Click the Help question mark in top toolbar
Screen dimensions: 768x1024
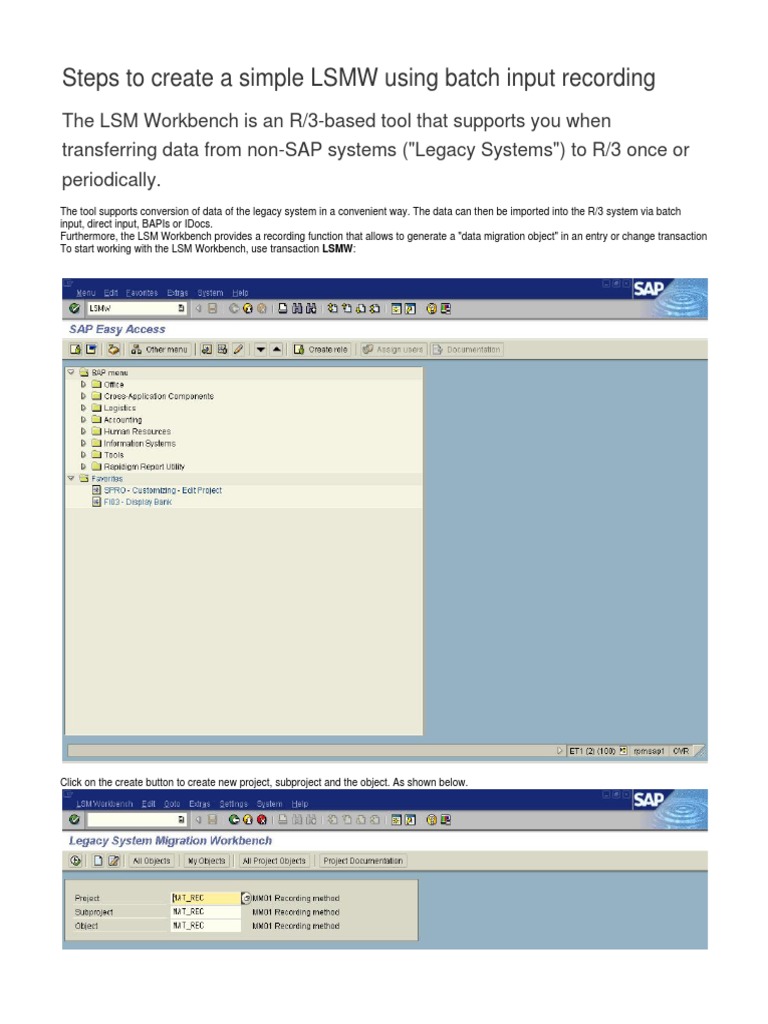click(x=431, y=309)
